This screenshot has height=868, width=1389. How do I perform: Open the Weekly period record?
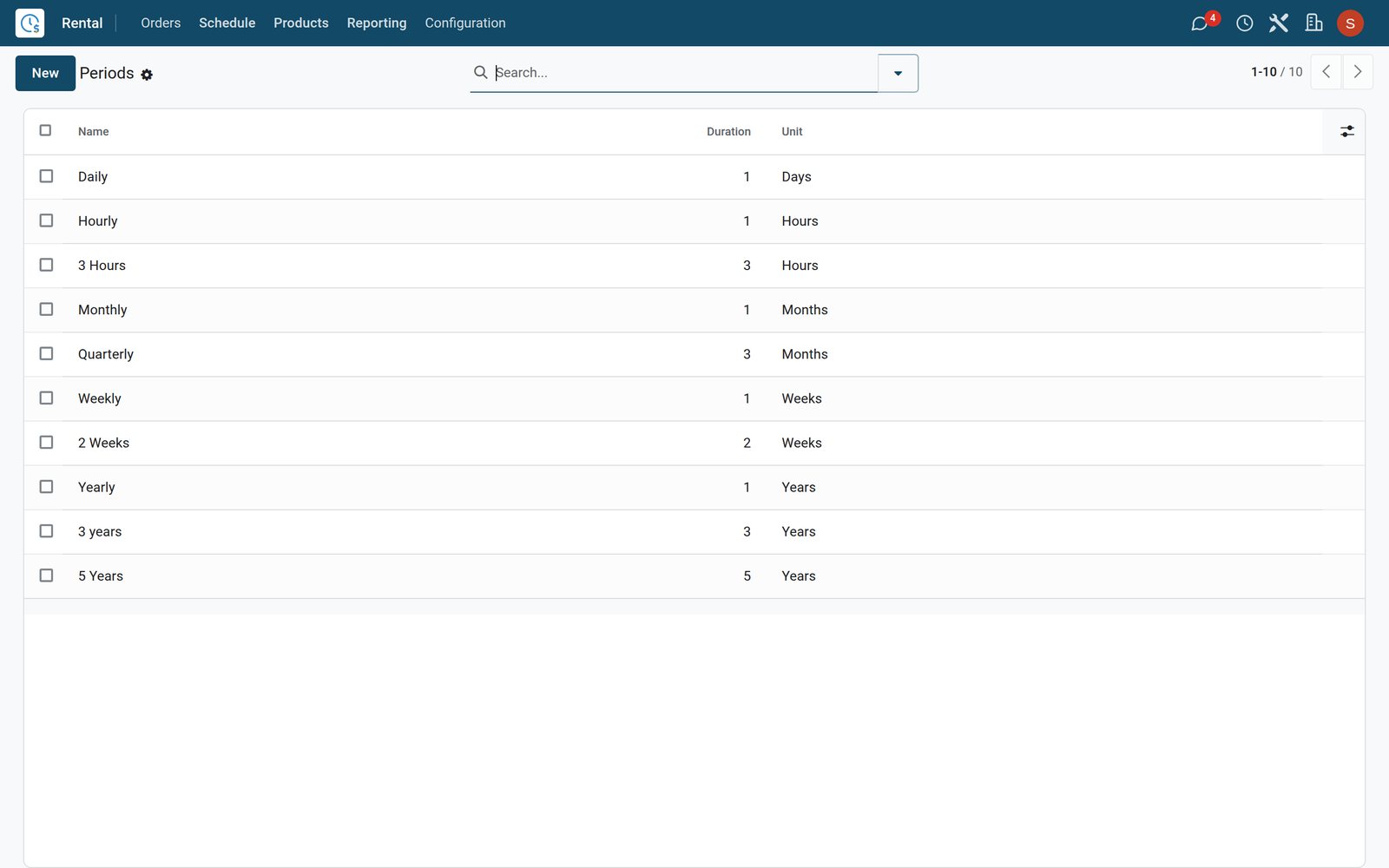100,398
